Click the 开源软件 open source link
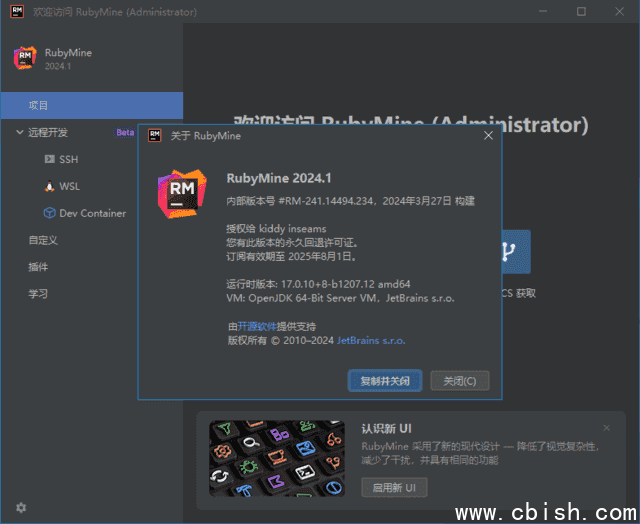This screenshot has height=524, width=640. (x=257, y=326)
